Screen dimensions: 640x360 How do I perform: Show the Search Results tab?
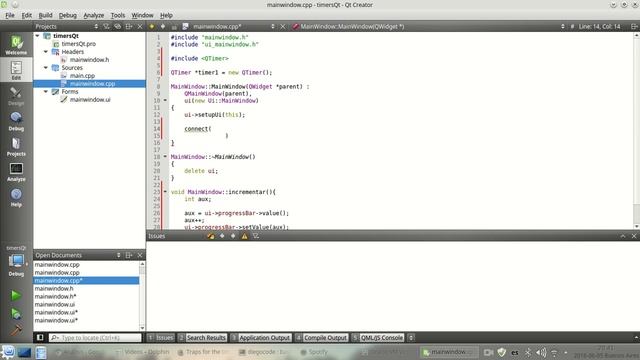tap(202, 338)
